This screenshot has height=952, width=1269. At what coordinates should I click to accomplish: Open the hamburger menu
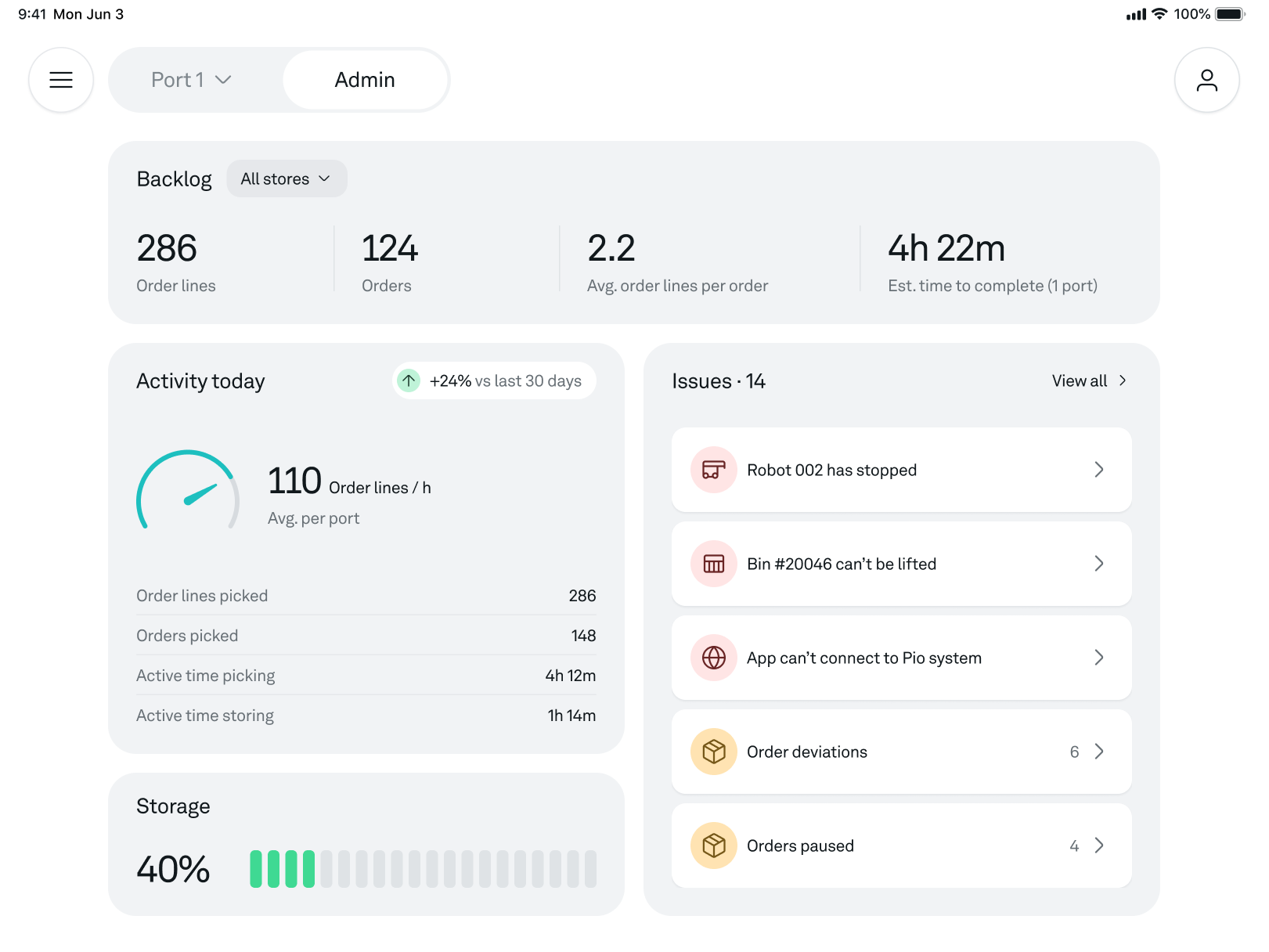point(61,79)
